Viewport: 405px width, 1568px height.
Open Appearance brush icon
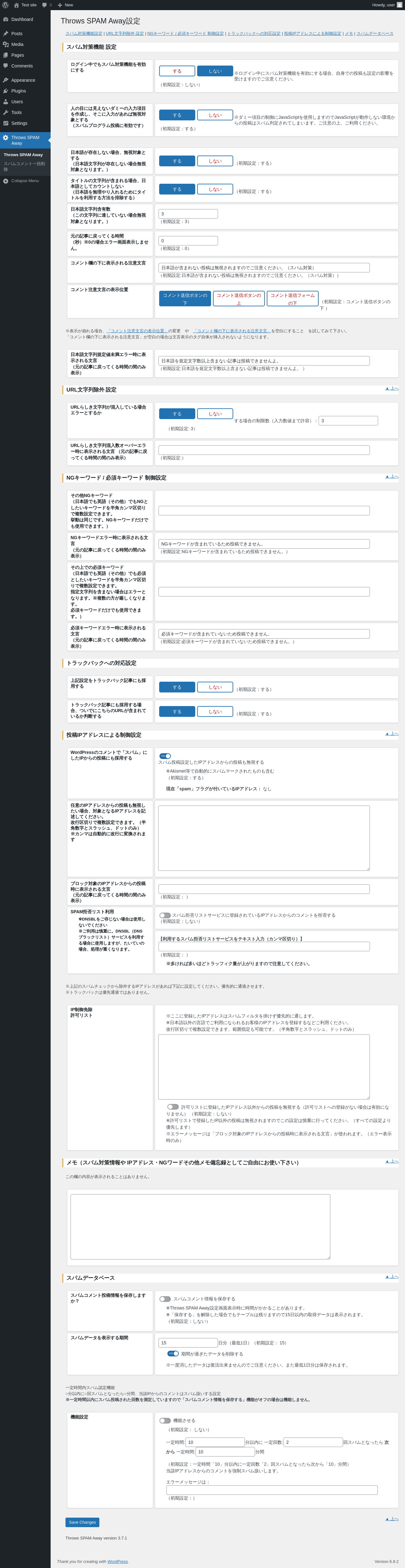[5, 80]
